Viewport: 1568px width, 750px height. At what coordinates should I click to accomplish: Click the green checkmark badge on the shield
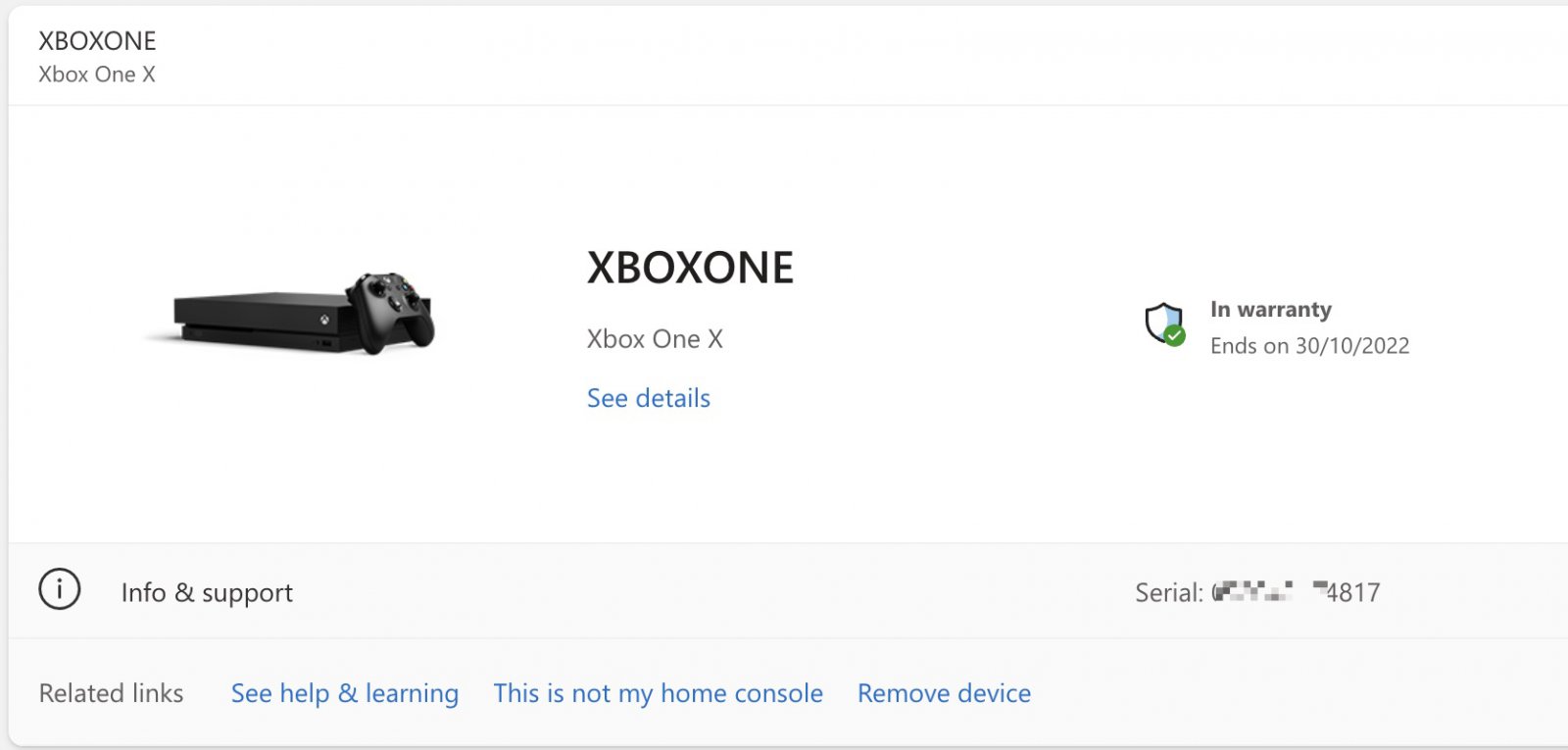point(1175,336)
